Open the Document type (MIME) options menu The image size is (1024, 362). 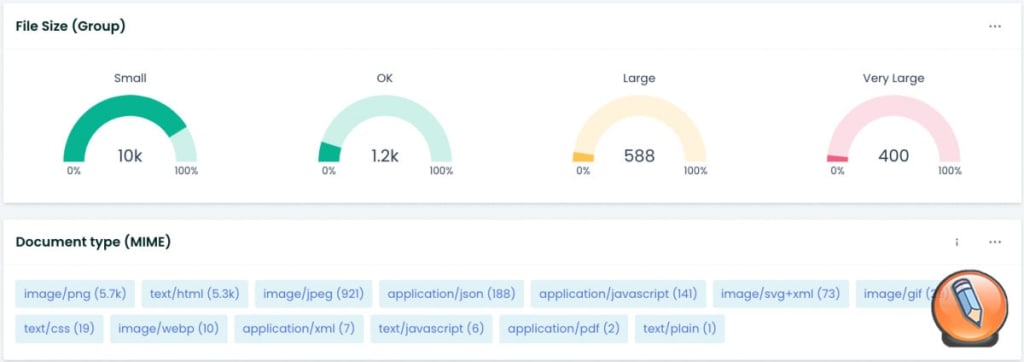point(995,242)
